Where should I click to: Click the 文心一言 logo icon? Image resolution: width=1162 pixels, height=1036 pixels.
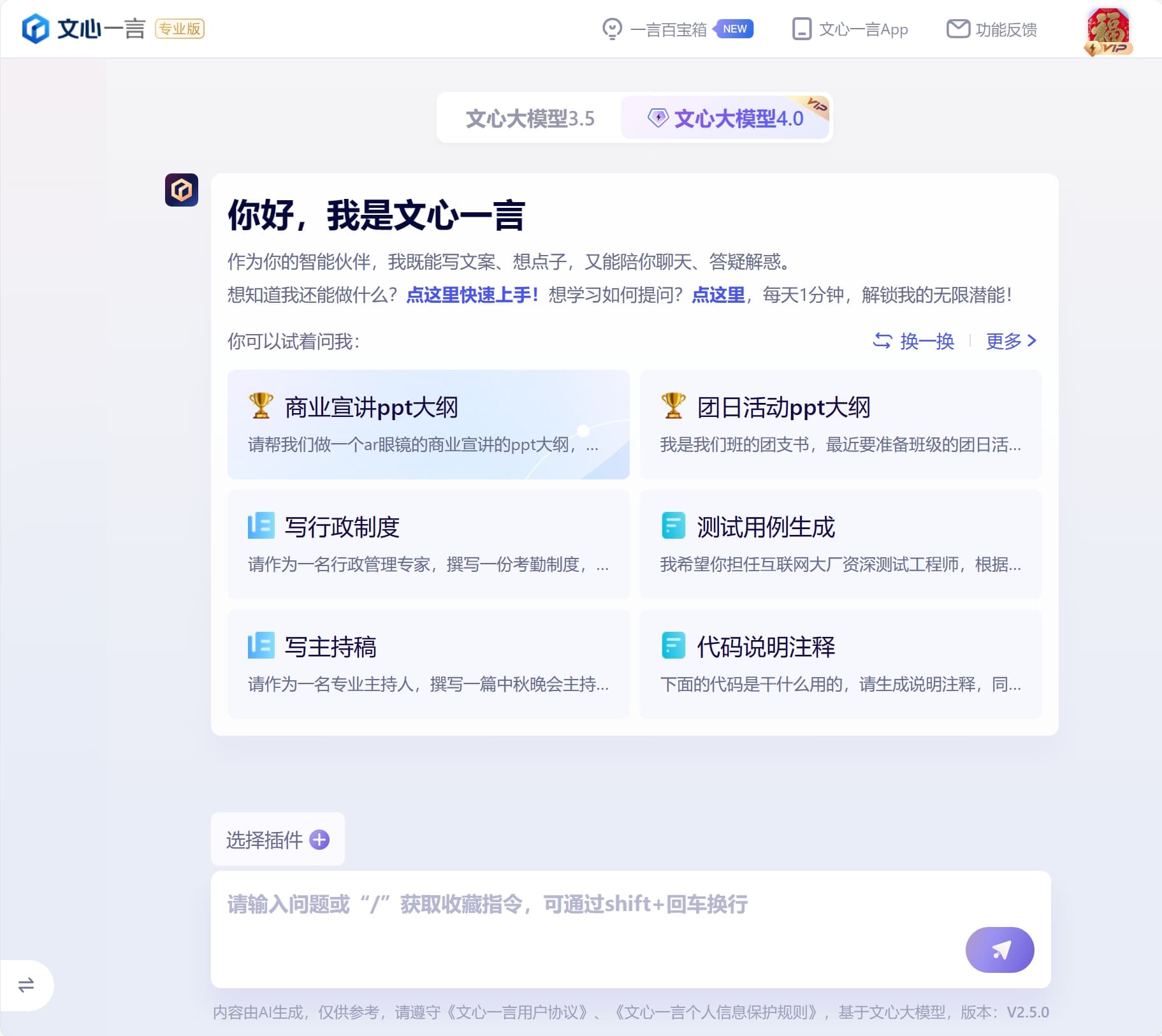[36, 29]
